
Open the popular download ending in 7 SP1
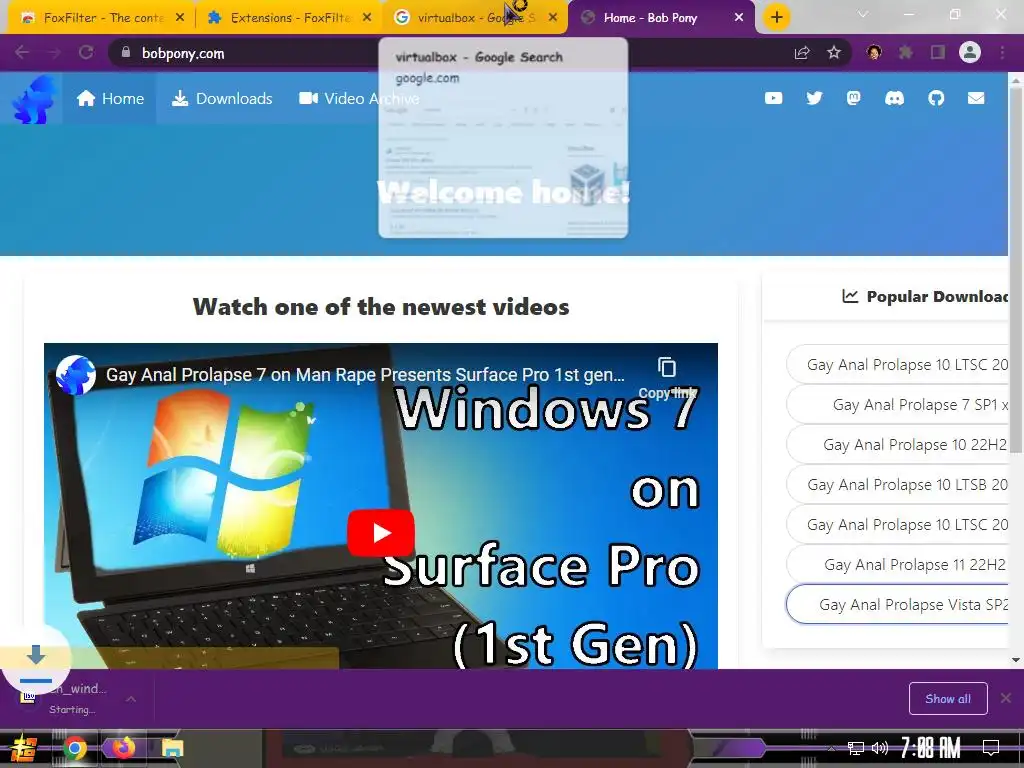point(898,405)
